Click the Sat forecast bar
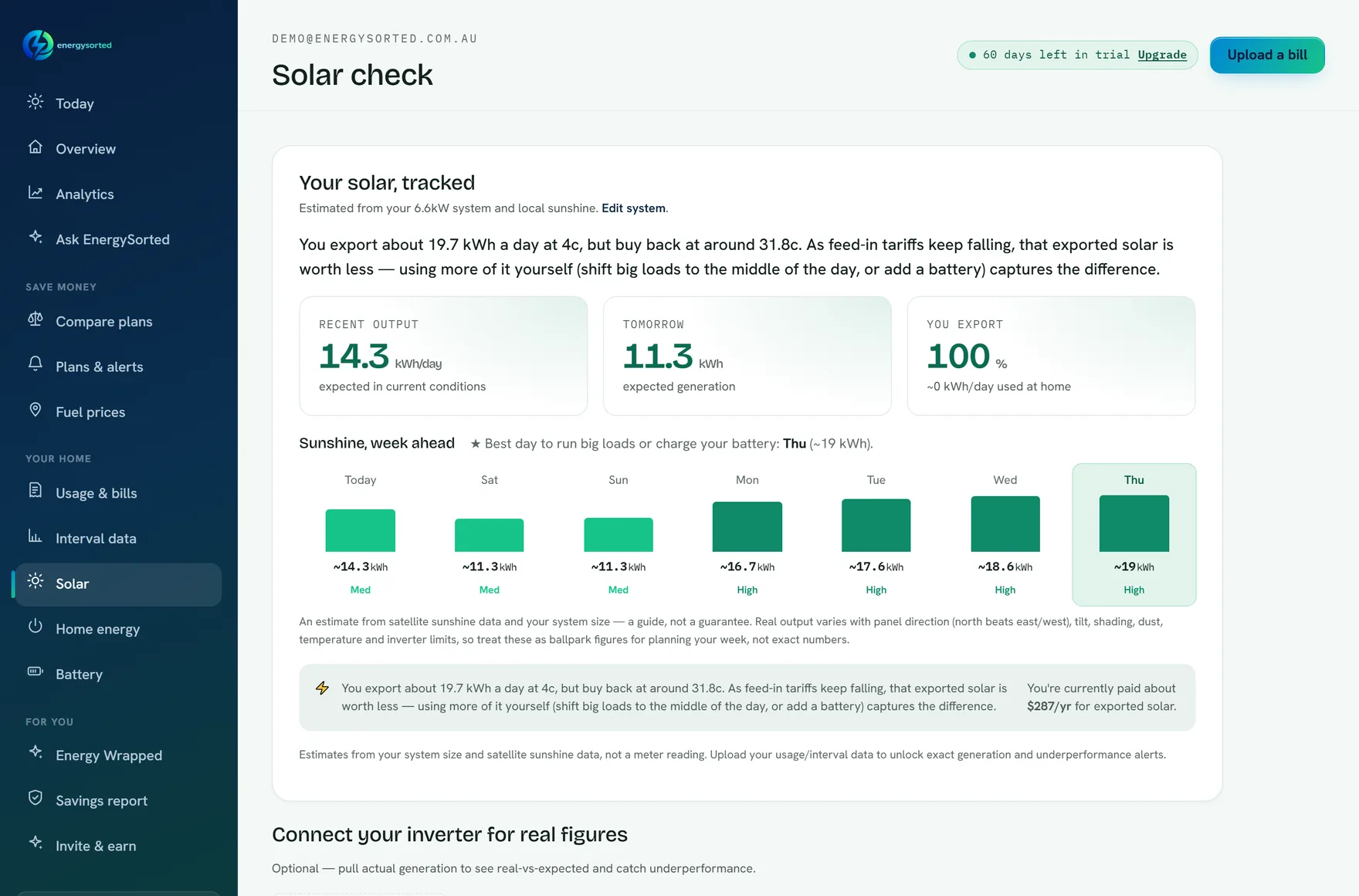1359x896 pixels. pos(490,535)
